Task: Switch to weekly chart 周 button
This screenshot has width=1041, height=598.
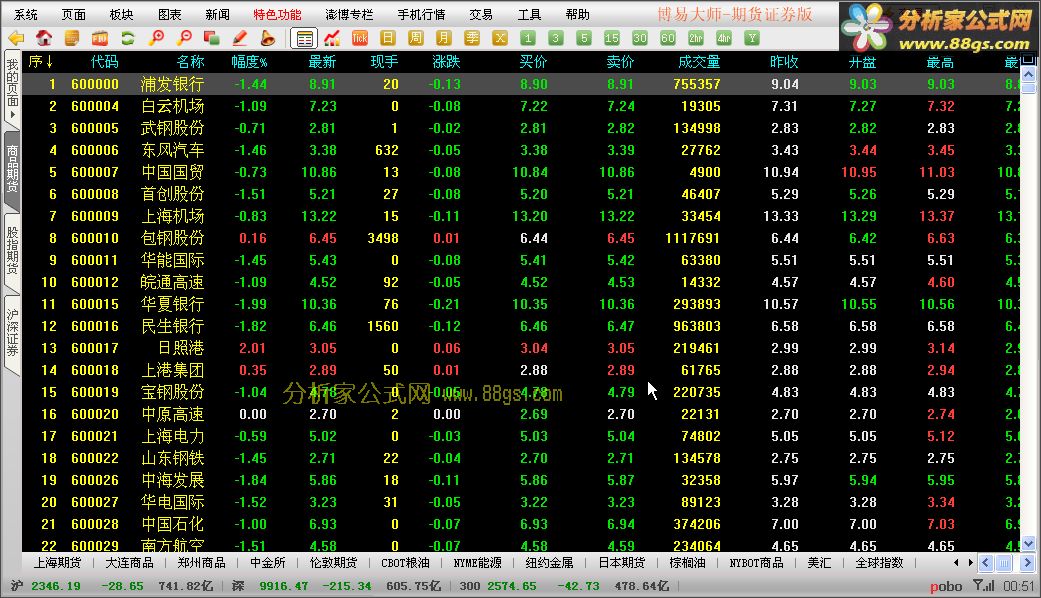Action: click(416, 38)
